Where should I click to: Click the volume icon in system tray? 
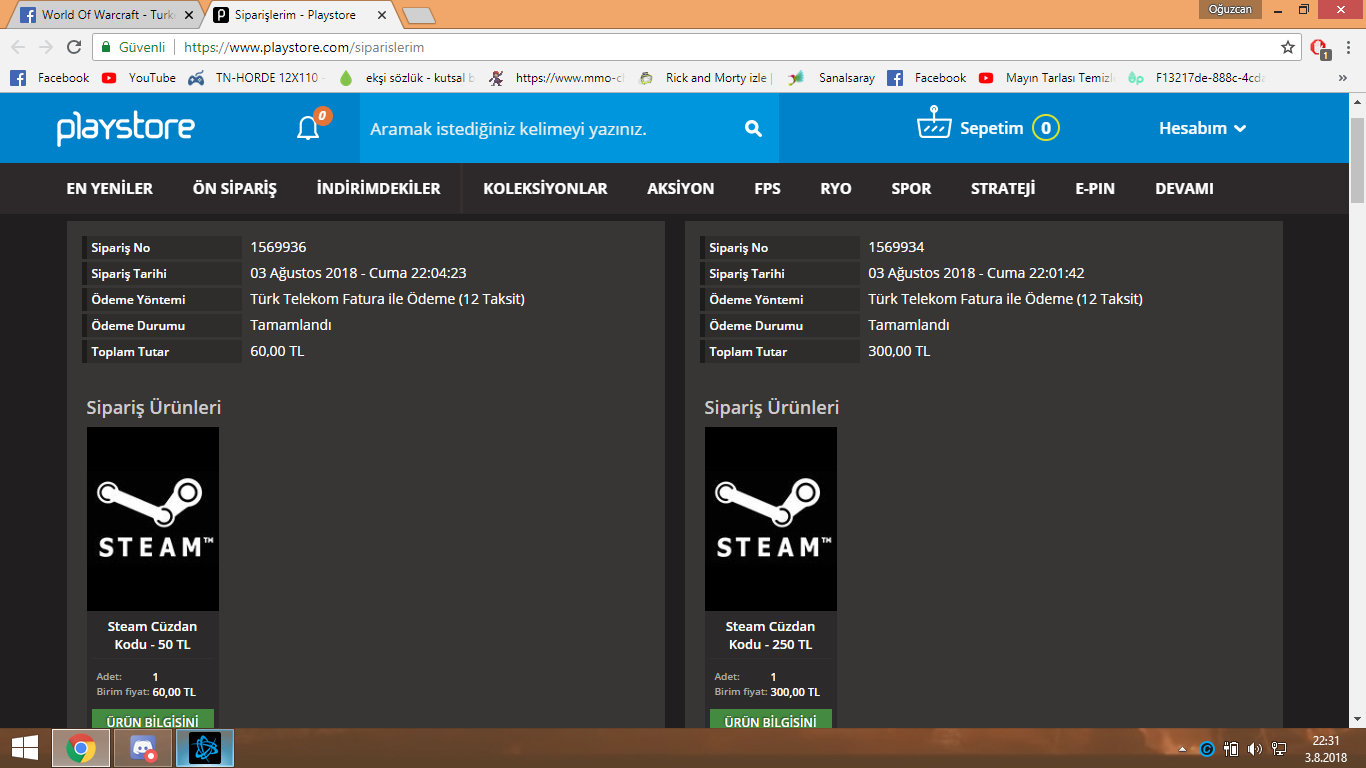tap(1255, 749)
